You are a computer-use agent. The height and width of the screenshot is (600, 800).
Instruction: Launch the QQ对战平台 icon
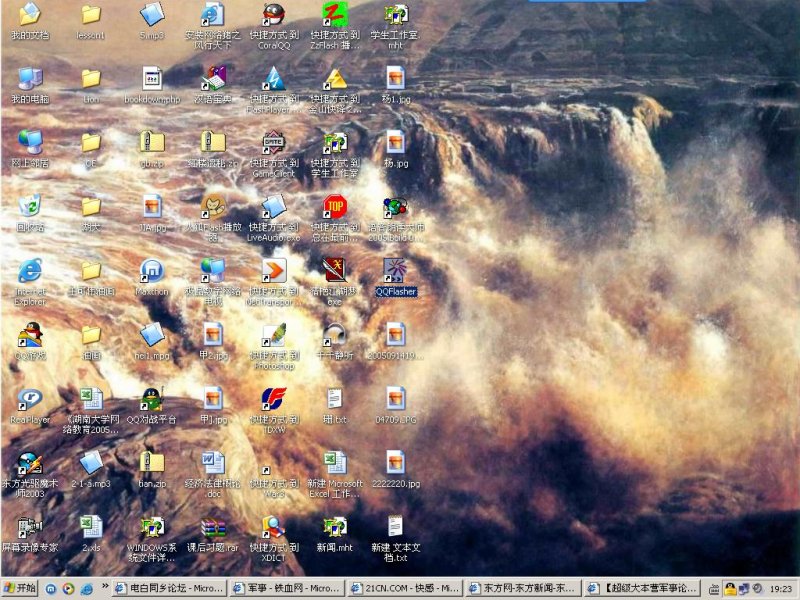coord(151,399)
